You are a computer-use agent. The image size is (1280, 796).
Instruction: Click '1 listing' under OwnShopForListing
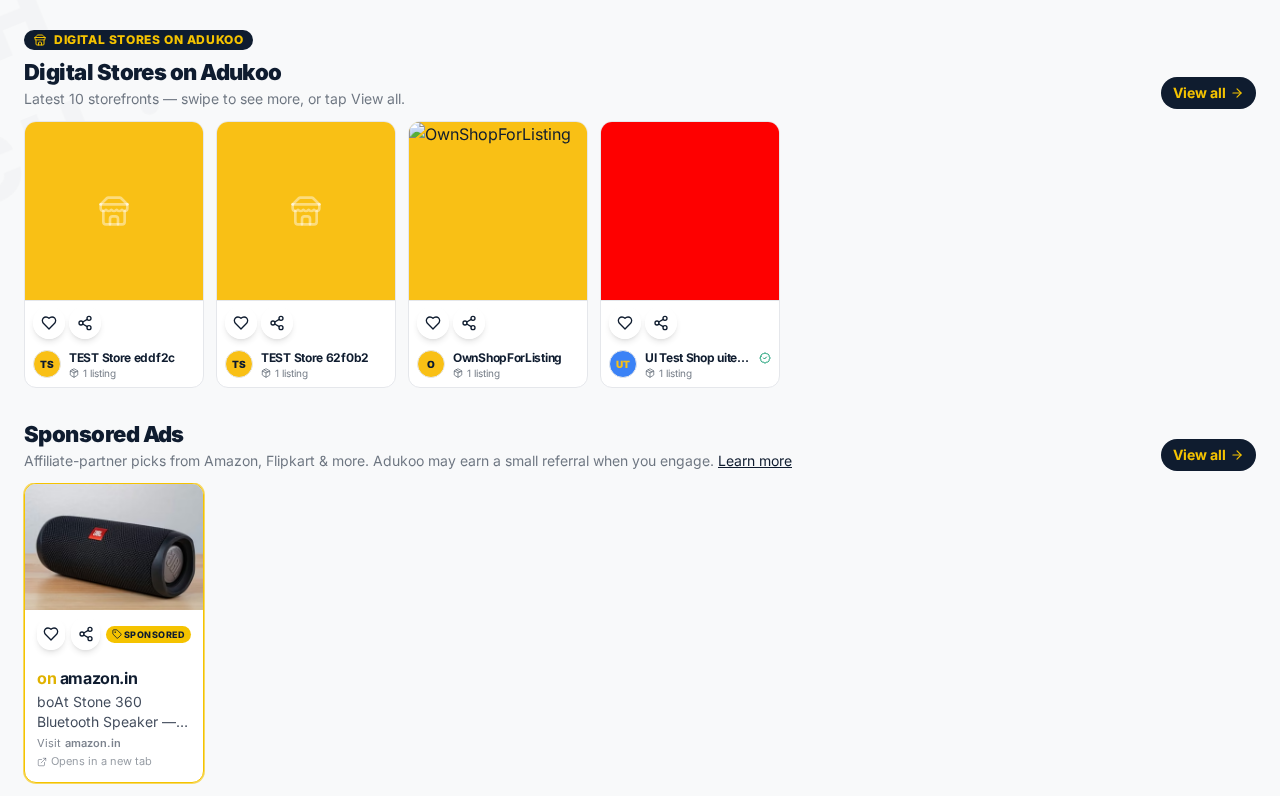477,374
